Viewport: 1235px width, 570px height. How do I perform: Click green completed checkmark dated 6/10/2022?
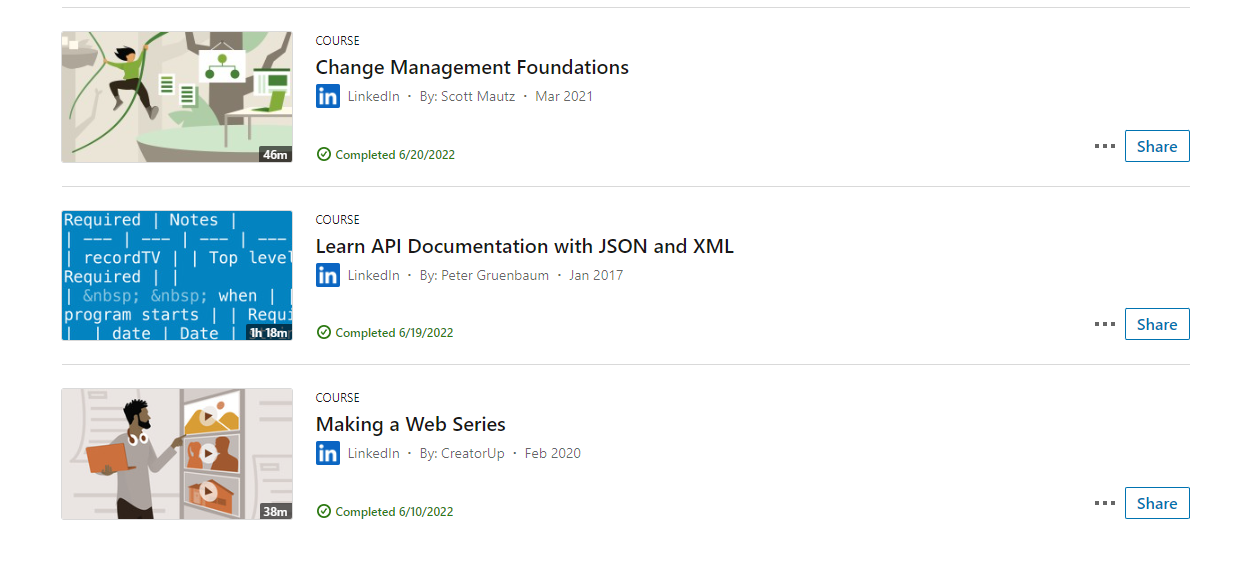tap(324, 511)
